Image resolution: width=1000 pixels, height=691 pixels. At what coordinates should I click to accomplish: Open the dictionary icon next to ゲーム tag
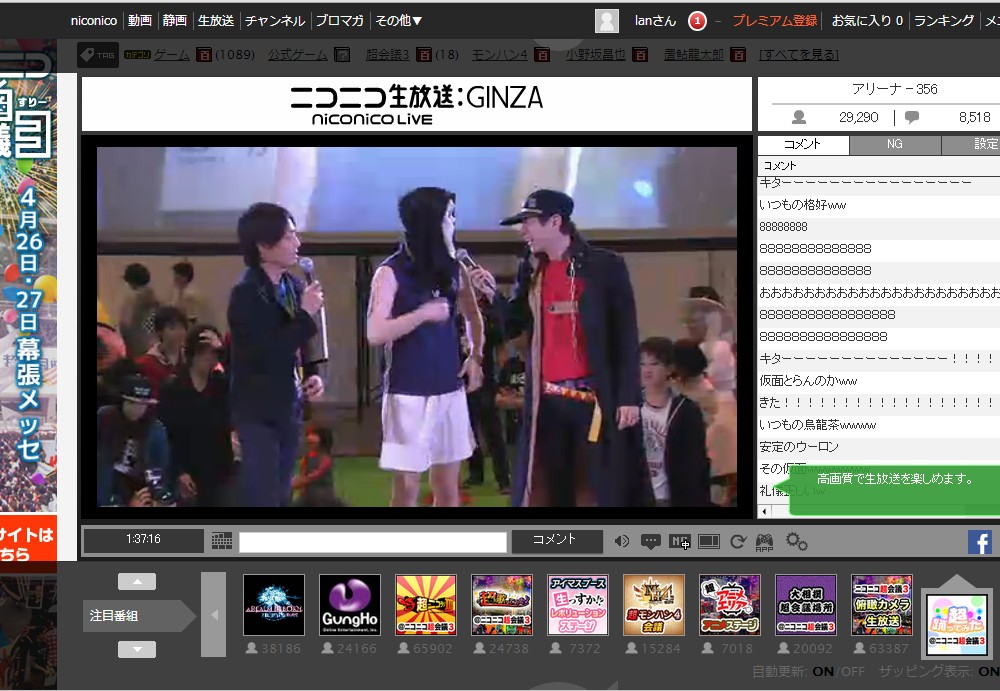click(x=203, y=55)
